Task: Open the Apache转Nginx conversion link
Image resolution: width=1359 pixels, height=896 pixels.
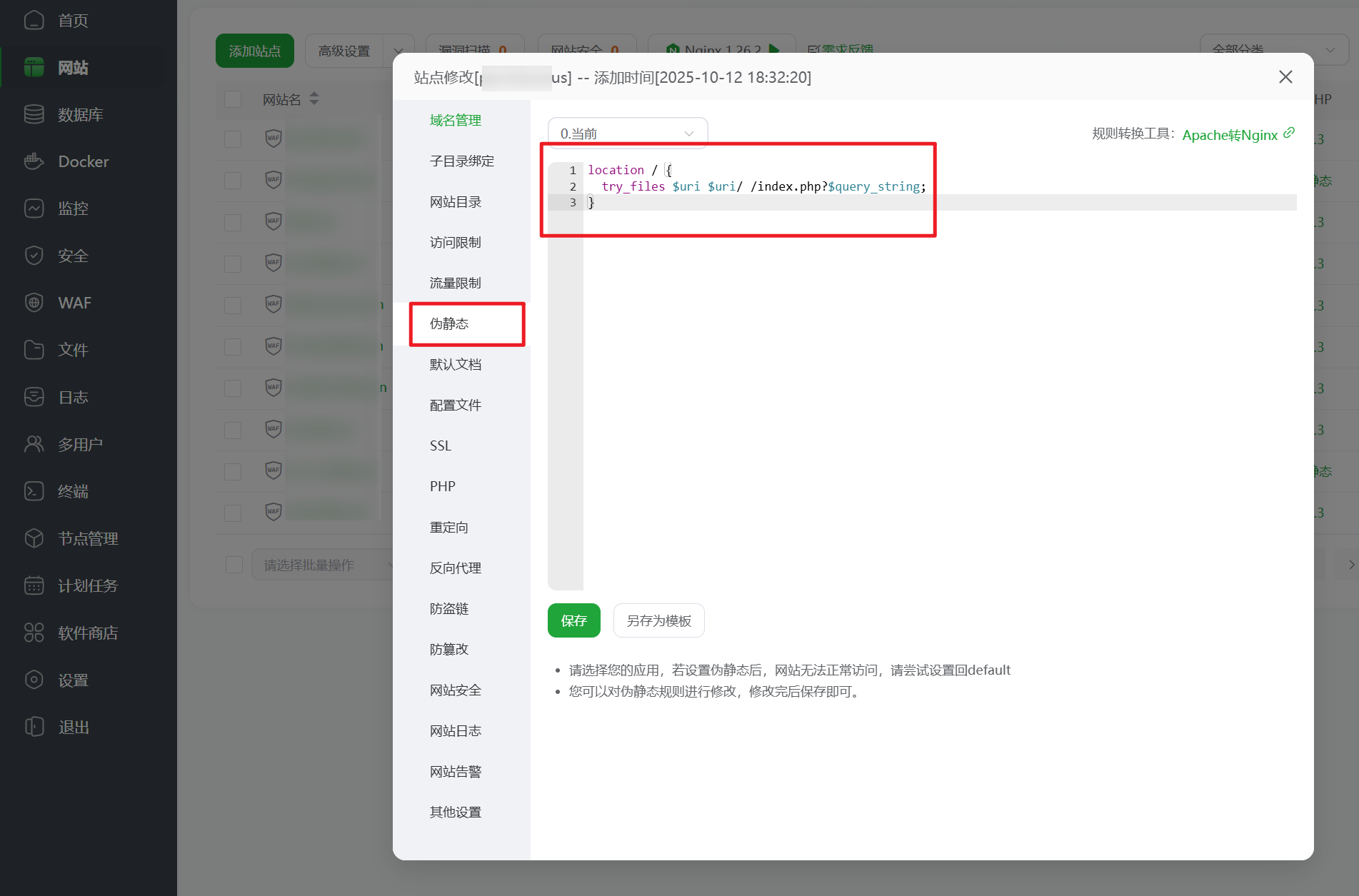Action: tap(1230, 135)
